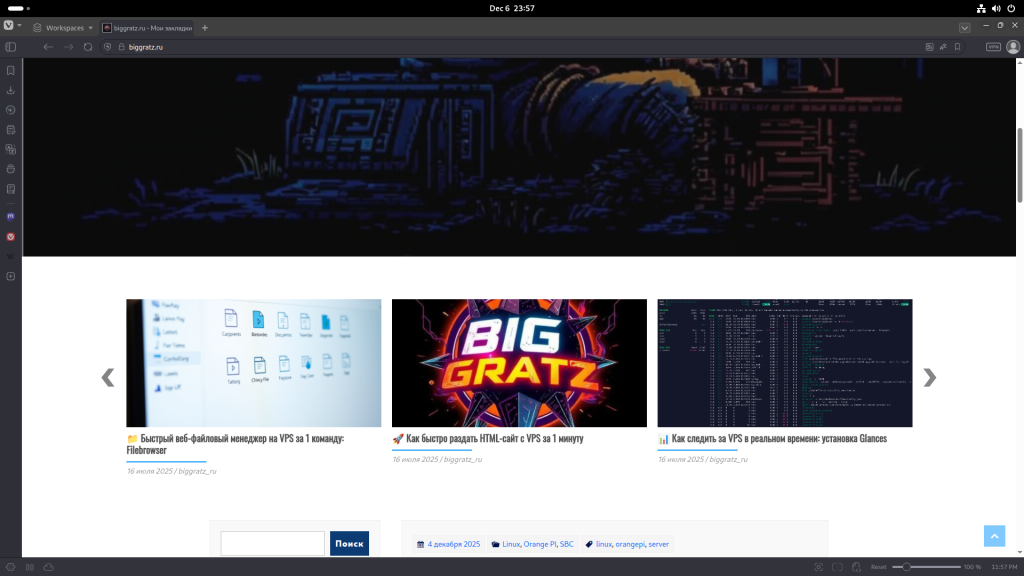Open the Mastodon web panel

(11, 216)
